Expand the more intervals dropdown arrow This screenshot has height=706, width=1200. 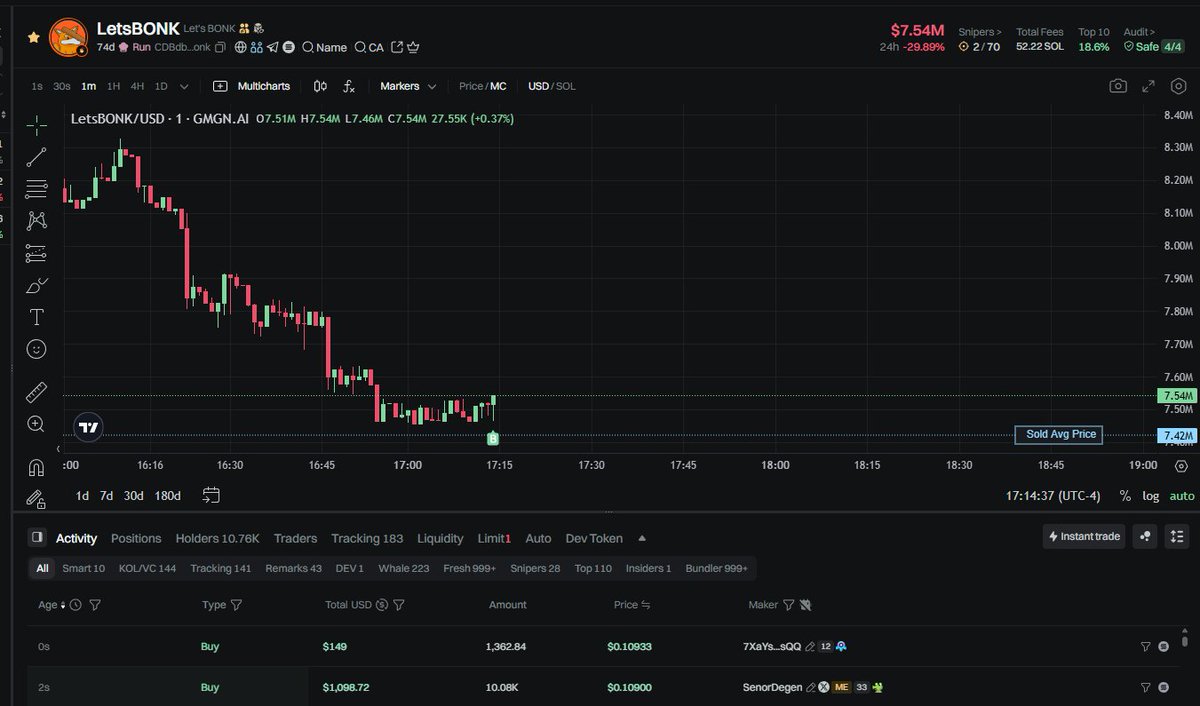[183, 87]
